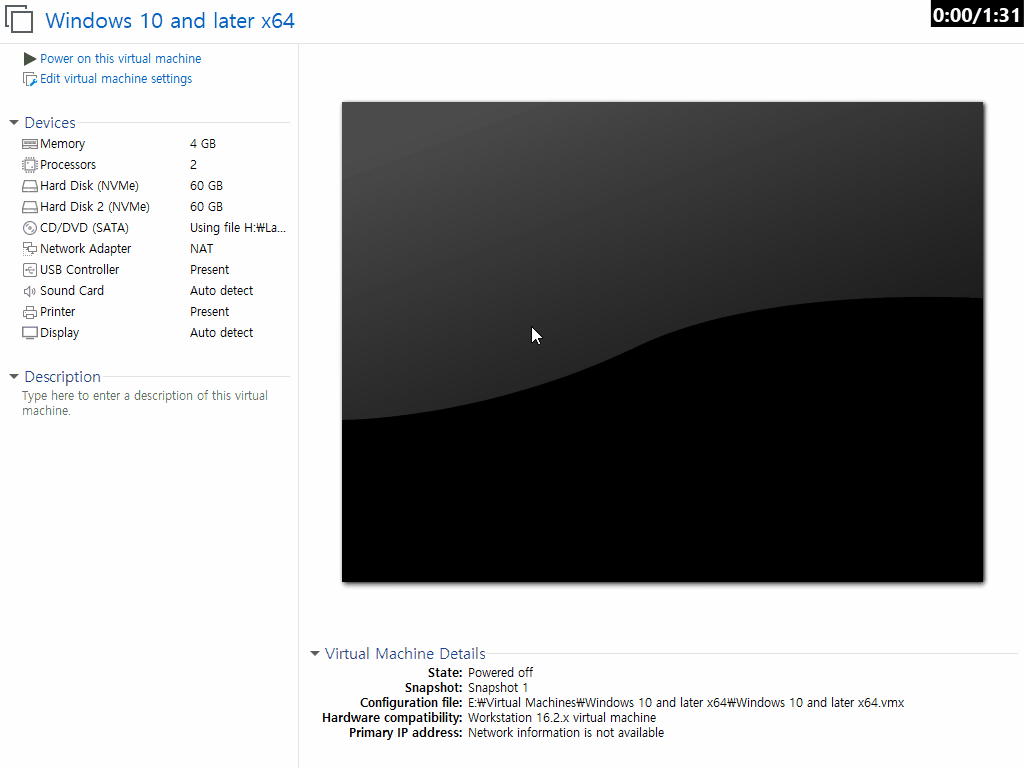Click 'Workstation 16.2.x virtual machine' text
The height and width of the screenshot is (768, 1024).
click(x=562, y=718)
